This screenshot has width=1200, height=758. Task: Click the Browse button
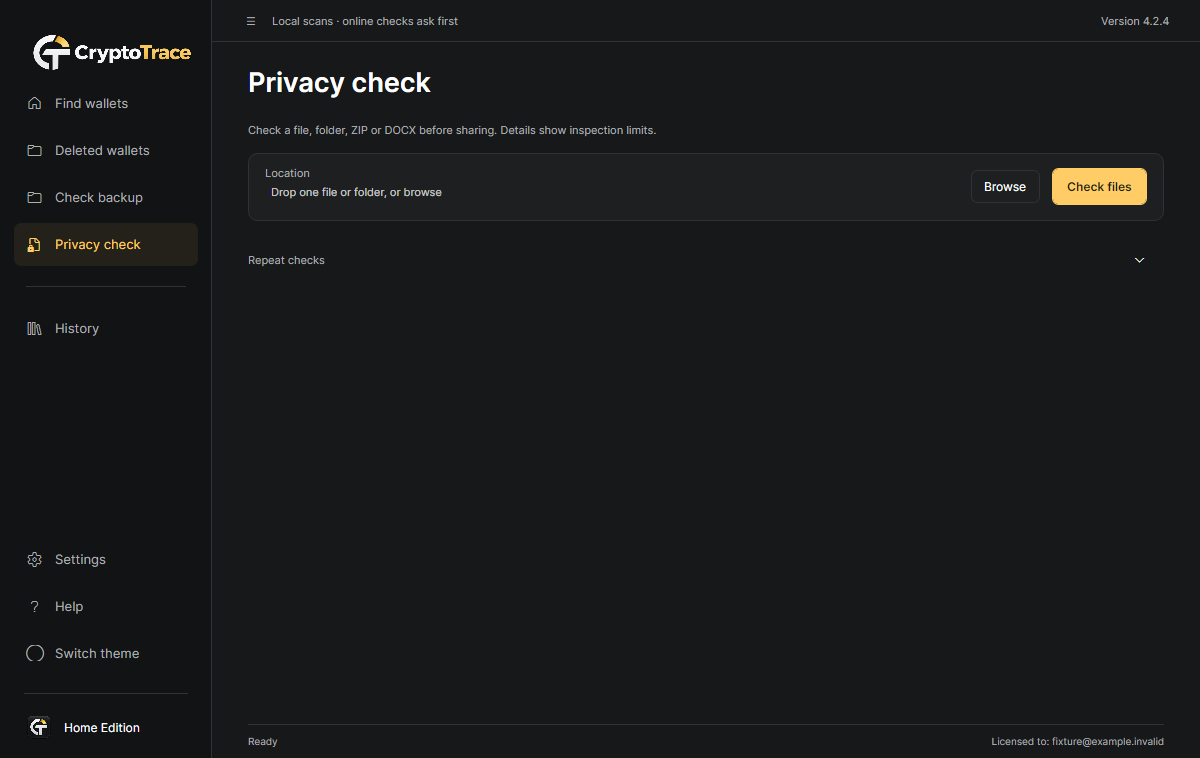1005,187
